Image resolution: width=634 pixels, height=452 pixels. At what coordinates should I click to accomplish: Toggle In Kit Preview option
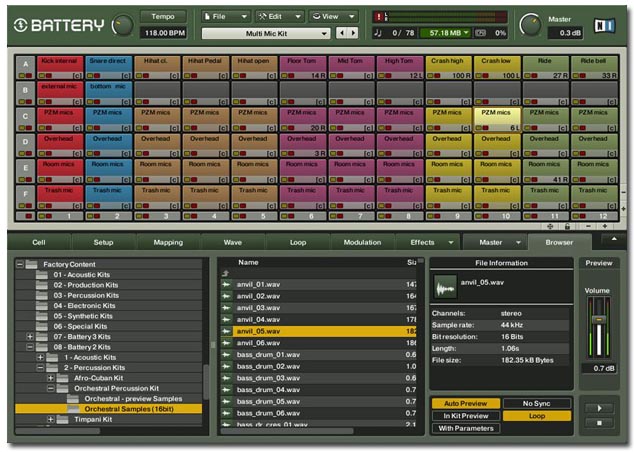pos(466,416)
